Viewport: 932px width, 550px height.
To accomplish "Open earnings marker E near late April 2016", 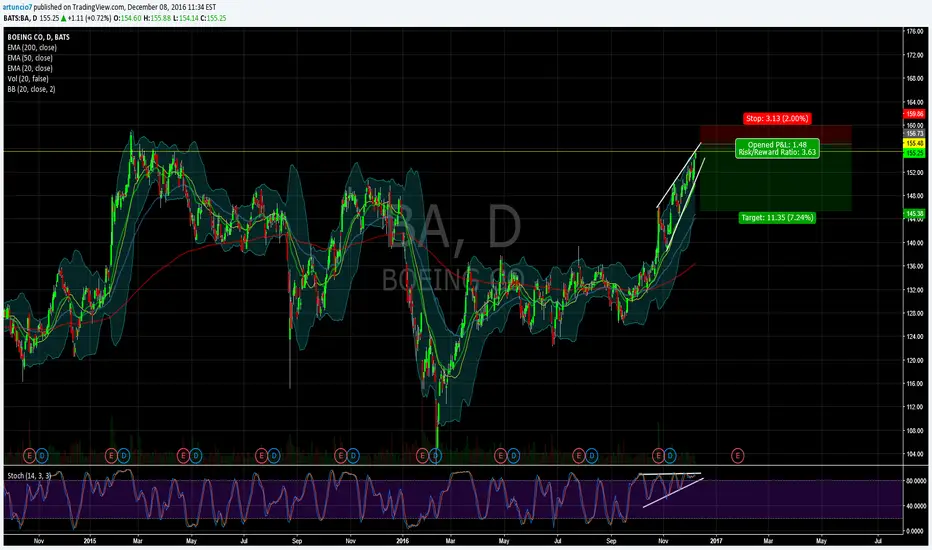I will pyautogui.click(x=500, y=456).
